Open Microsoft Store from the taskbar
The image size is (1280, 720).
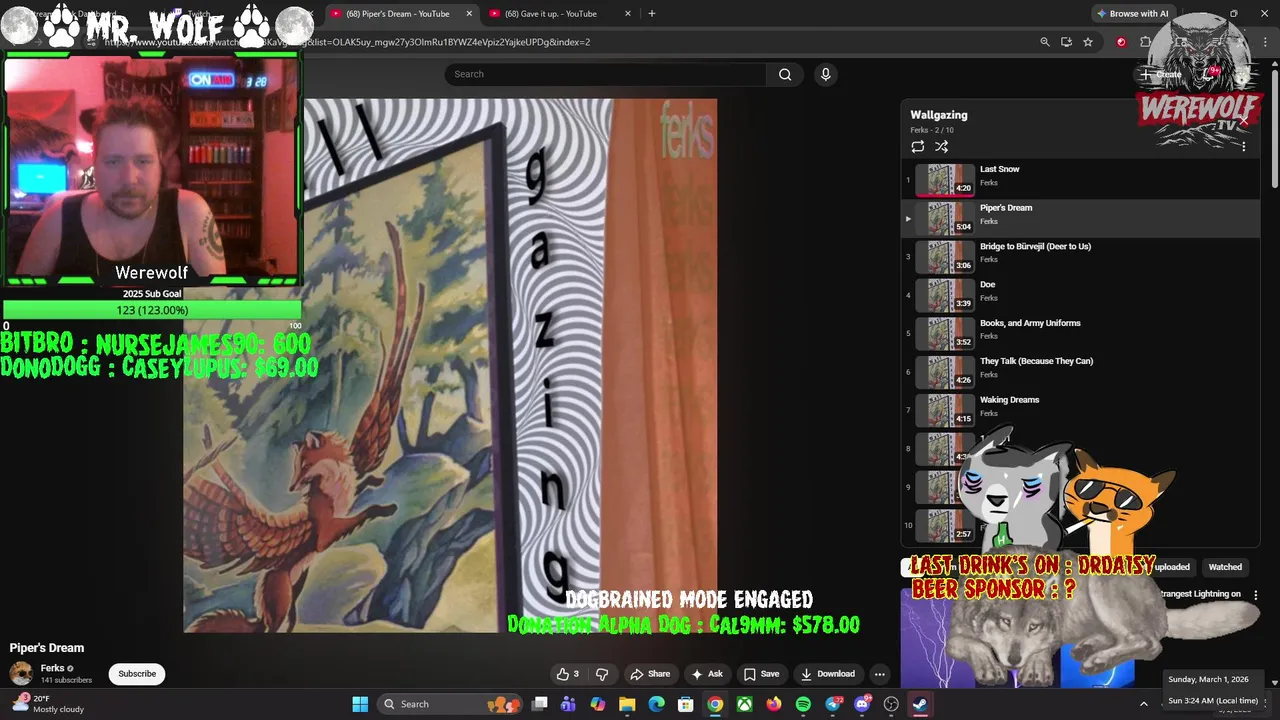686,704
